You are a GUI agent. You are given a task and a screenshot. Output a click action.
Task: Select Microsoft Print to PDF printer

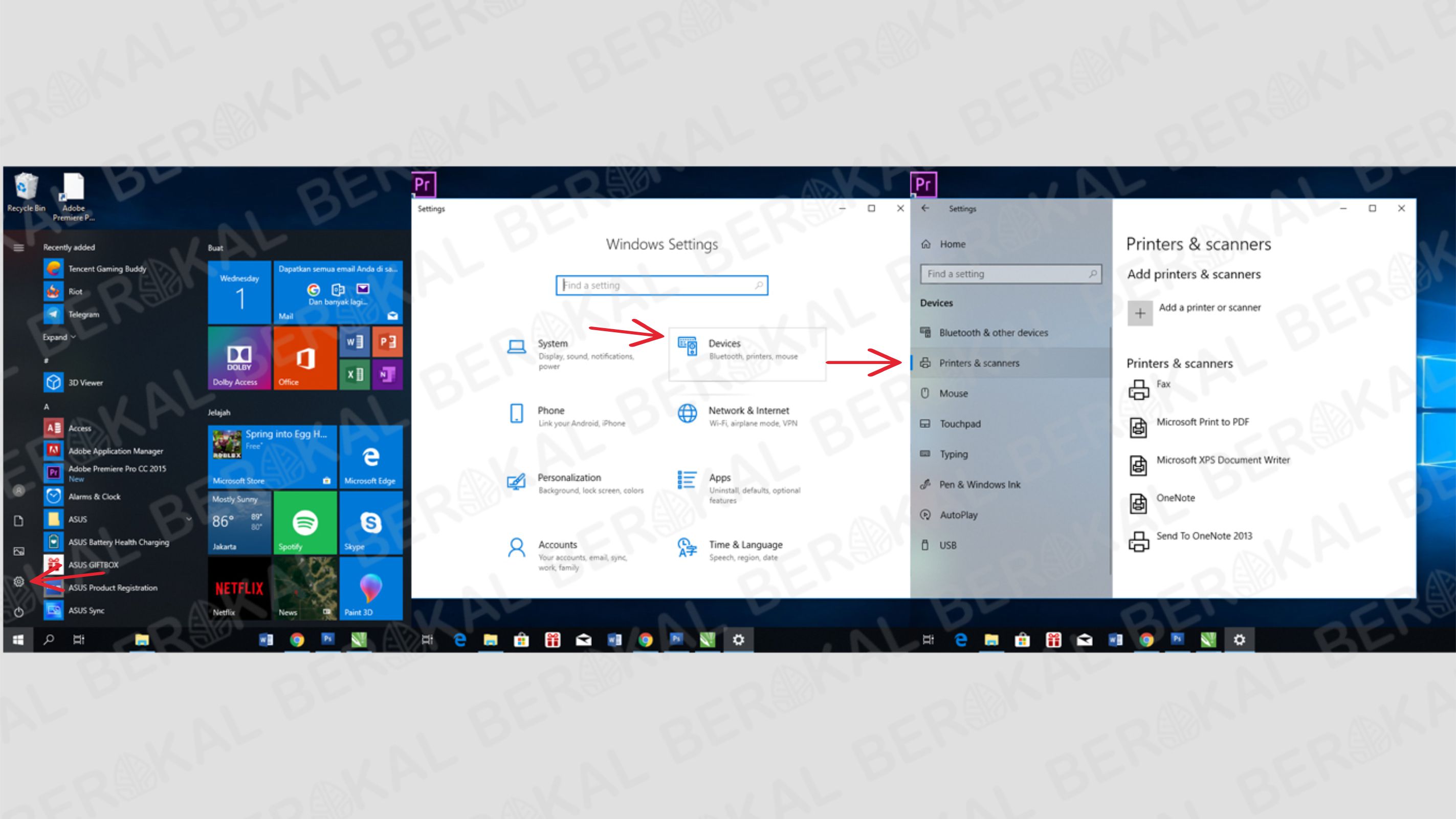point(1200,421)
